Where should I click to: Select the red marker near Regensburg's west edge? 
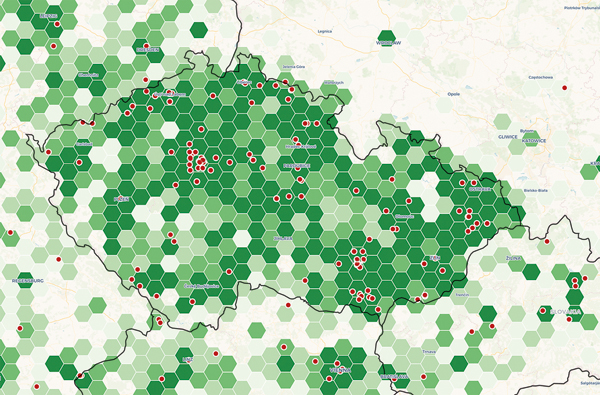tap(10, 232)
